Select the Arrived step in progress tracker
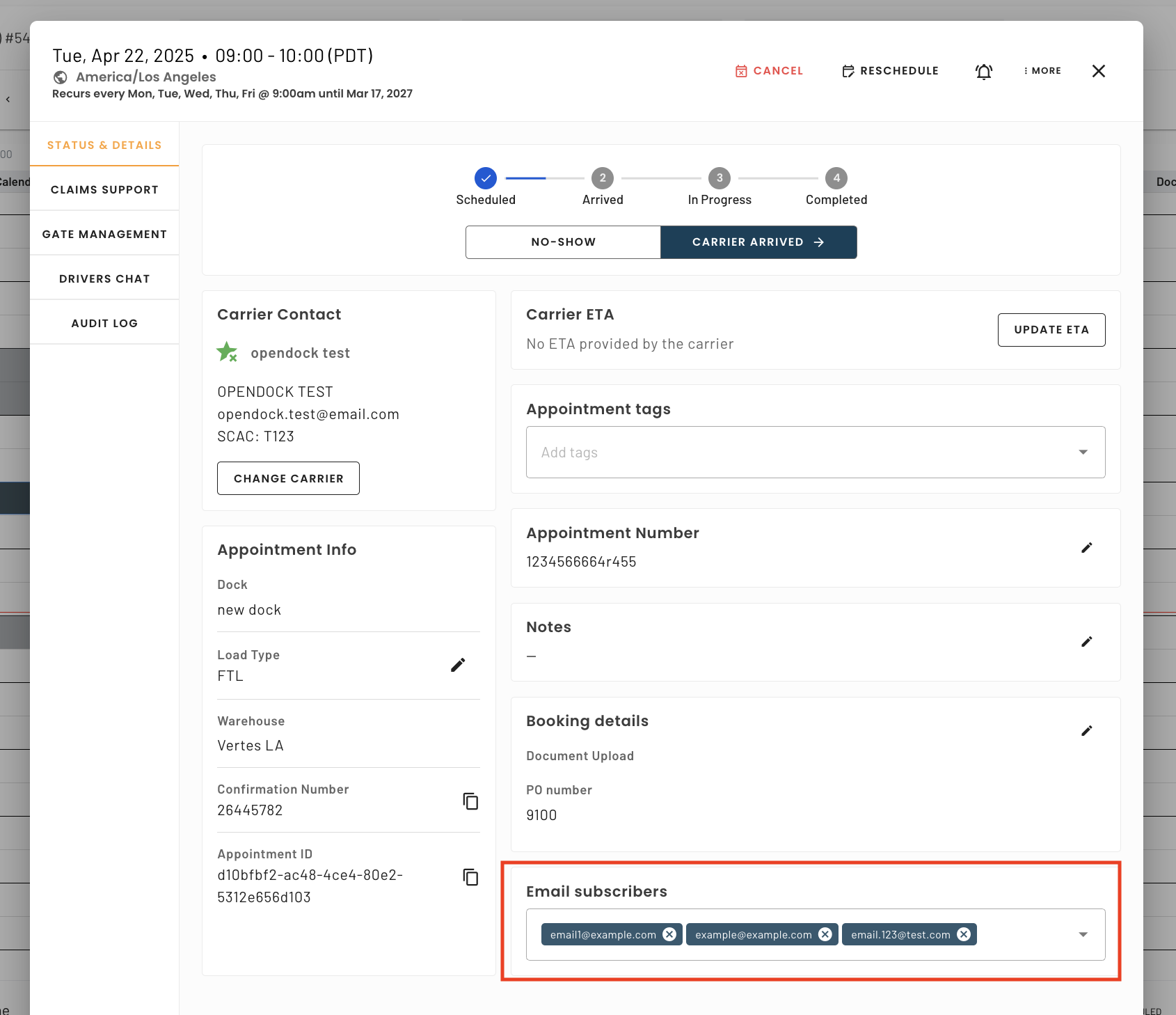Image resolution: width=1176 pixels, height=1015 pixels. [602, 178]
